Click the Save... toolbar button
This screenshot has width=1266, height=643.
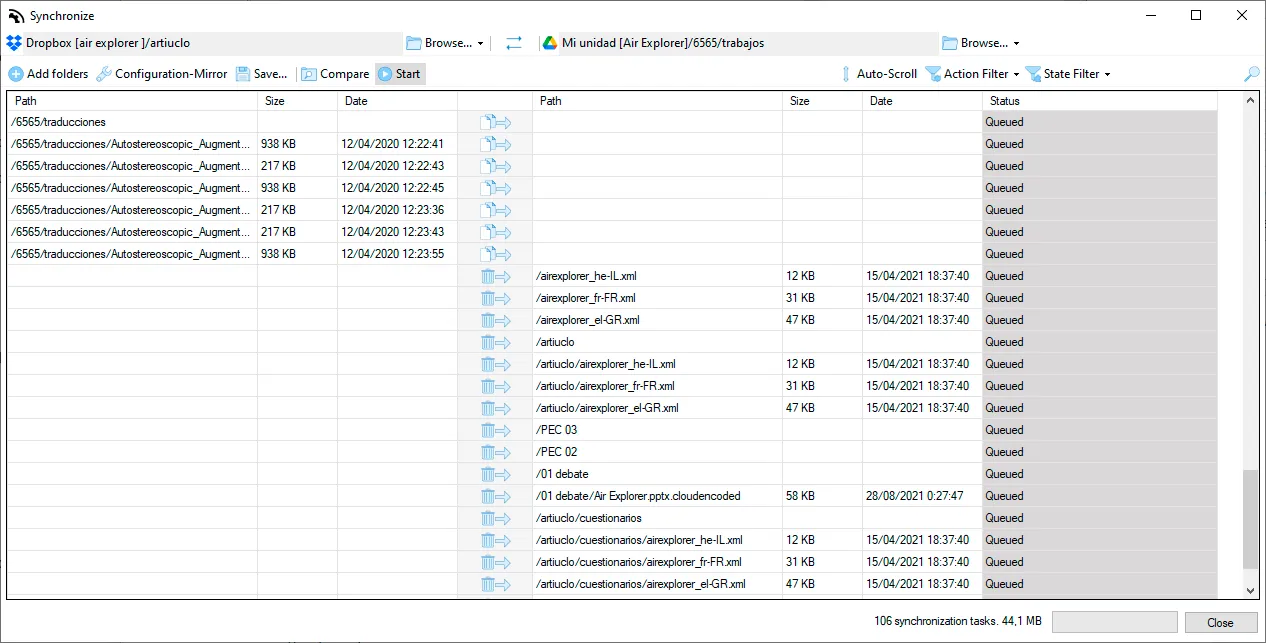coord(262,74)
